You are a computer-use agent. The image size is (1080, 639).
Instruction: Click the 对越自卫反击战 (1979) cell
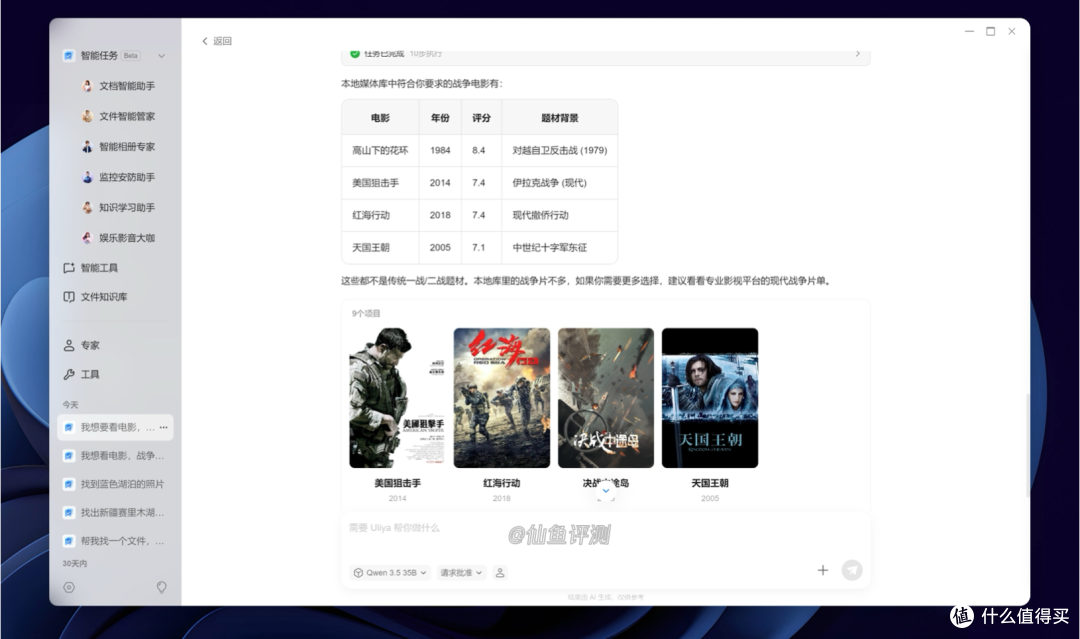[559, 150]
